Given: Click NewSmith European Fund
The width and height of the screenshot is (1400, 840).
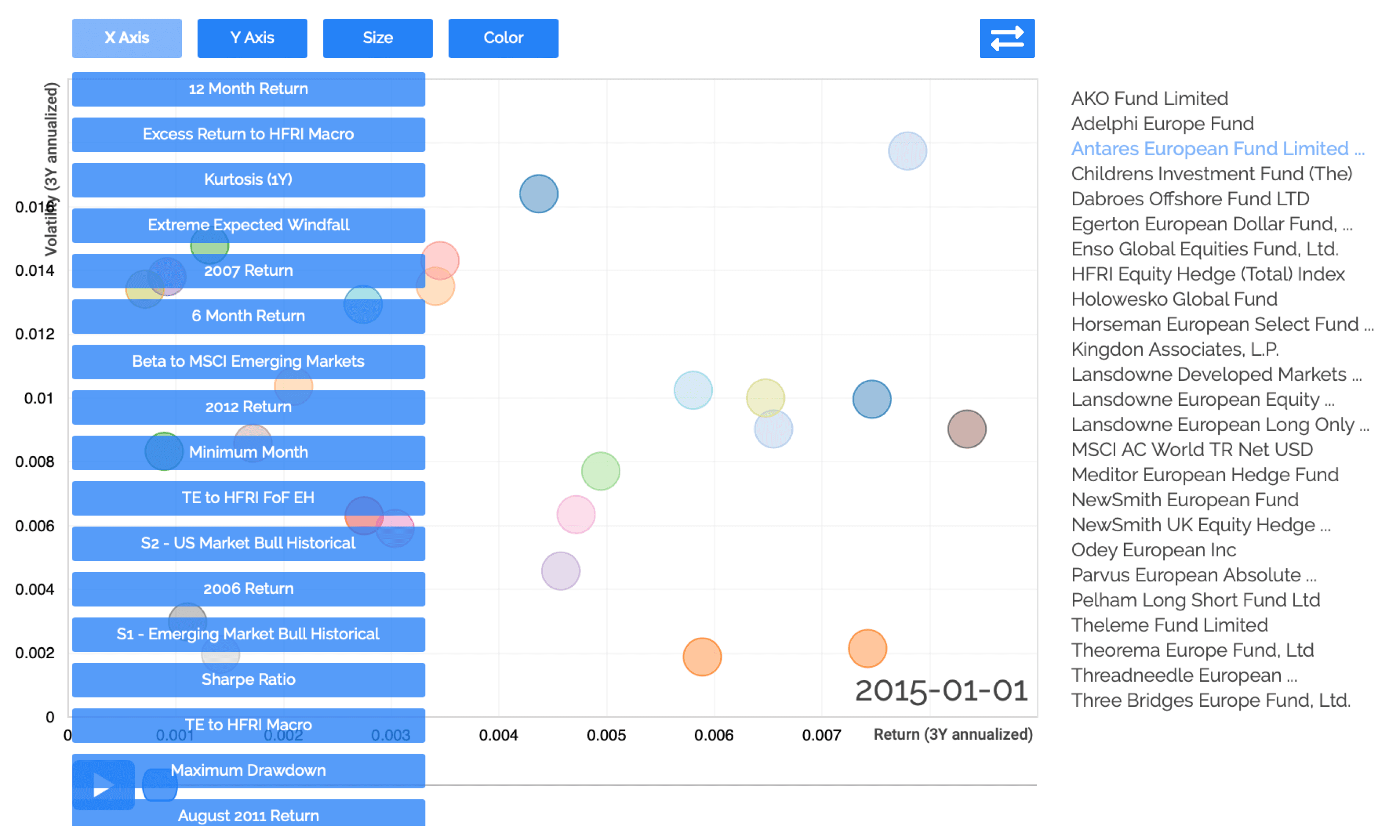Looking at the screenshot, I should coord(1185,499).
